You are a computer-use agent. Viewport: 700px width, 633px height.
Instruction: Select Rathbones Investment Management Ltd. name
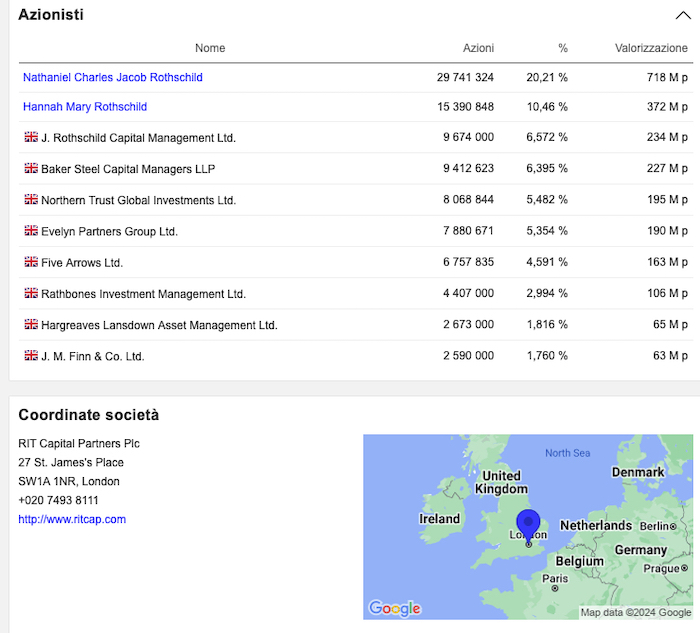point(143,294)
